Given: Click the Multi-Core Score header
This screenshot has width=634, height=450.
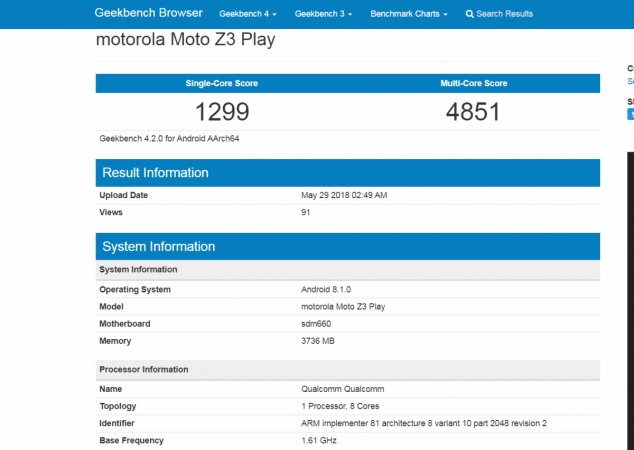Looking at the screenshot, I should 473,83.
